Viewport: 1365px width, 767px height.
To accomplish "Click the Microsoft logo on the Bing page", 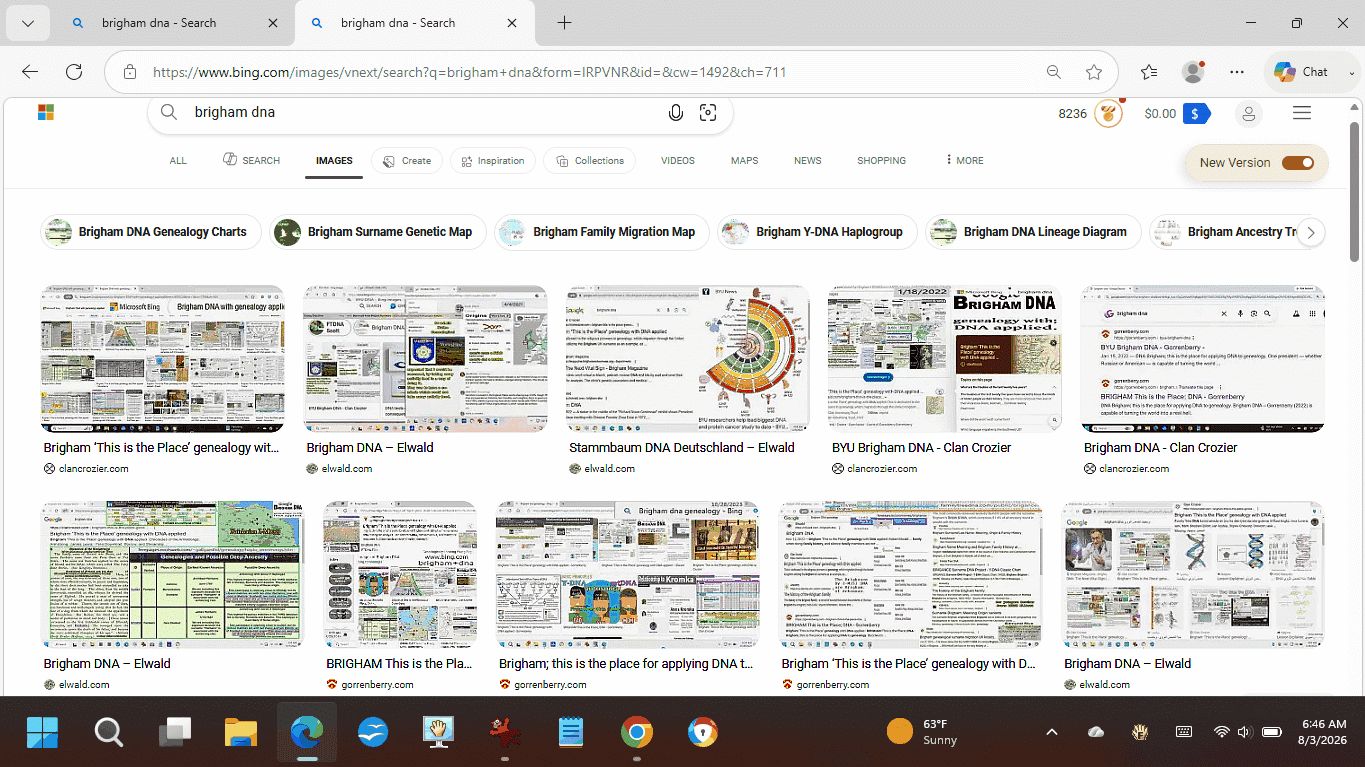I will (46, 112).
